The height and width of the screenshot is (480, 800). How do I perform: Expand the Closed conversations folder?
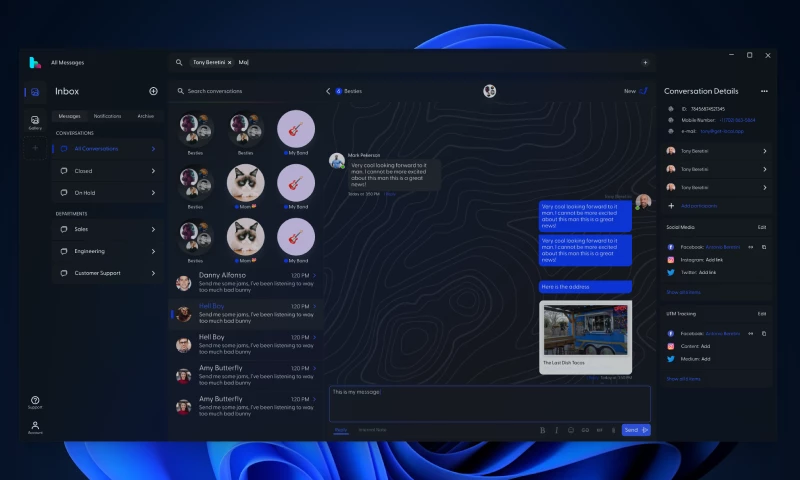106,171
